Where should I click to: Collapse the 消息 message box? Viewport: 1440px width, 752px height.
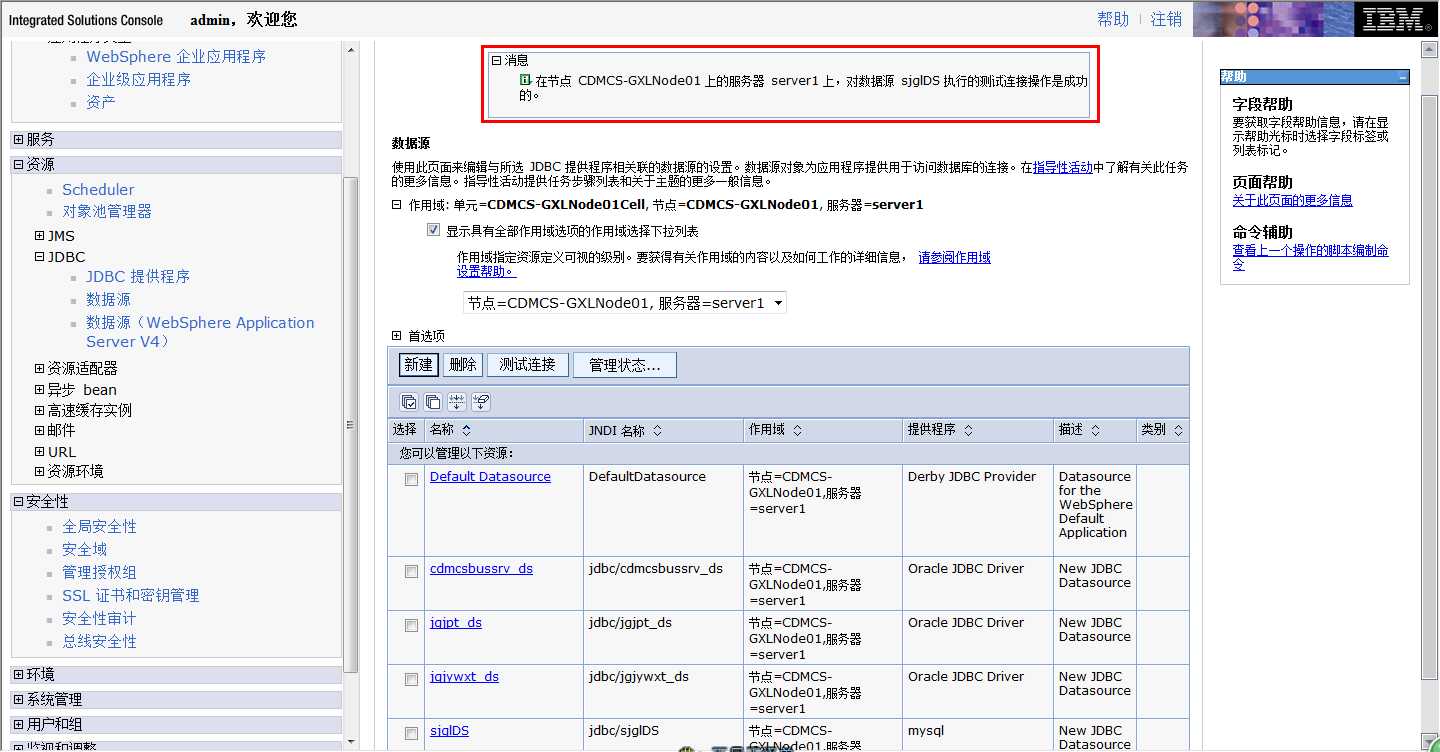tap(496, 60)
